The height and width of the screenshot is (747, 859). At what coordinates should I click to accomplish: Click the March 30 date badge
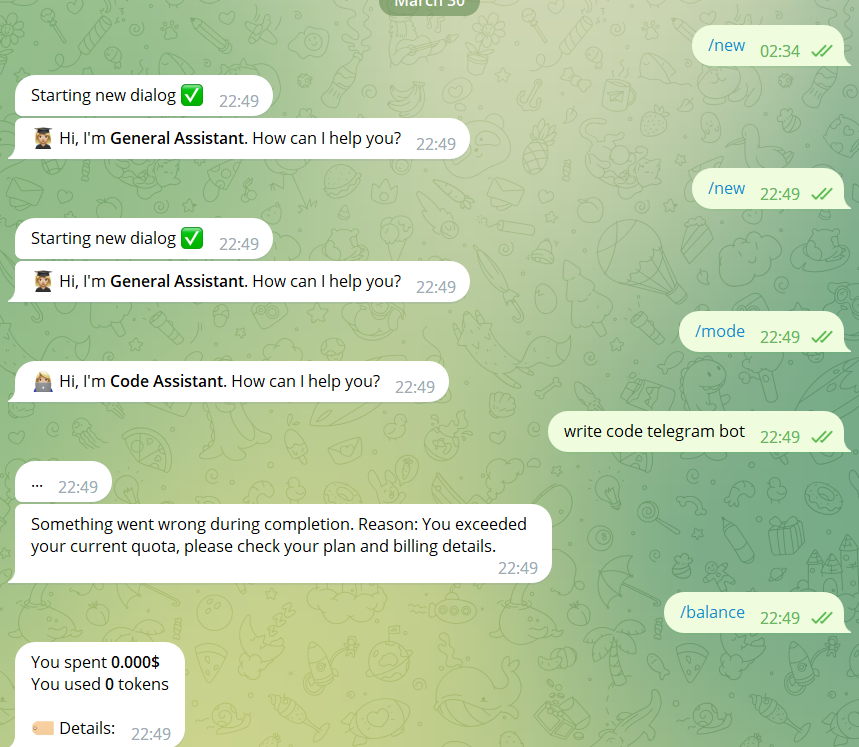point(430,4)
